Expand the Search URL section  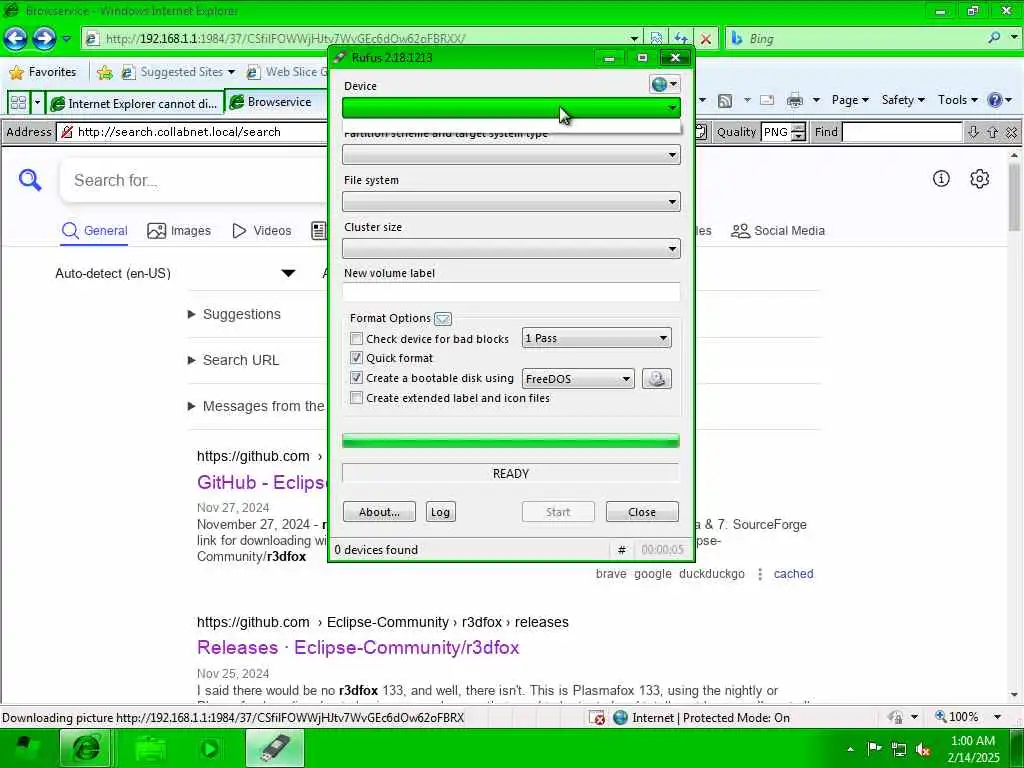(233, 360)
